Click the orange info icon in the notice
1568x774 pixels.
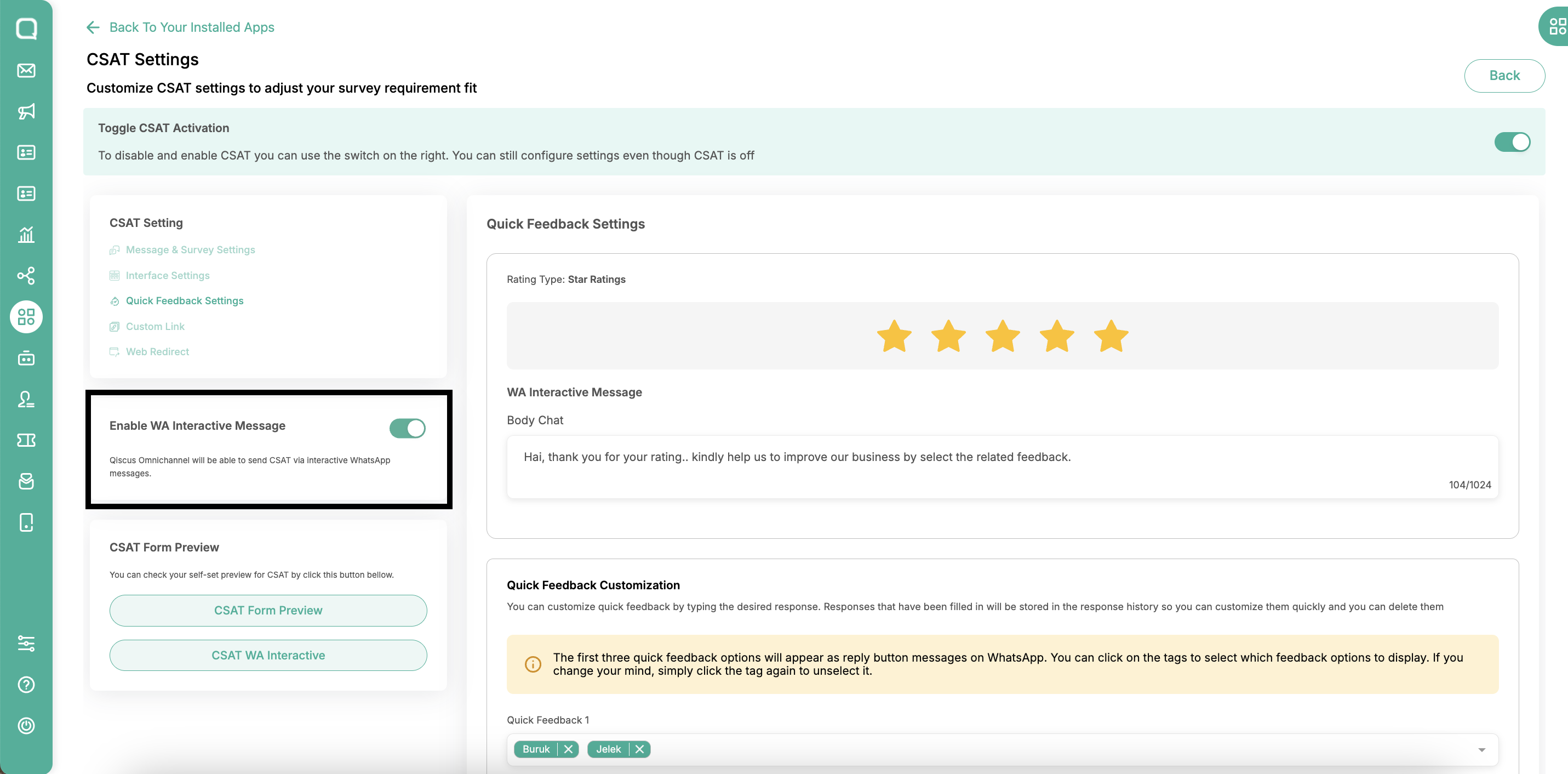pos(533,664)
